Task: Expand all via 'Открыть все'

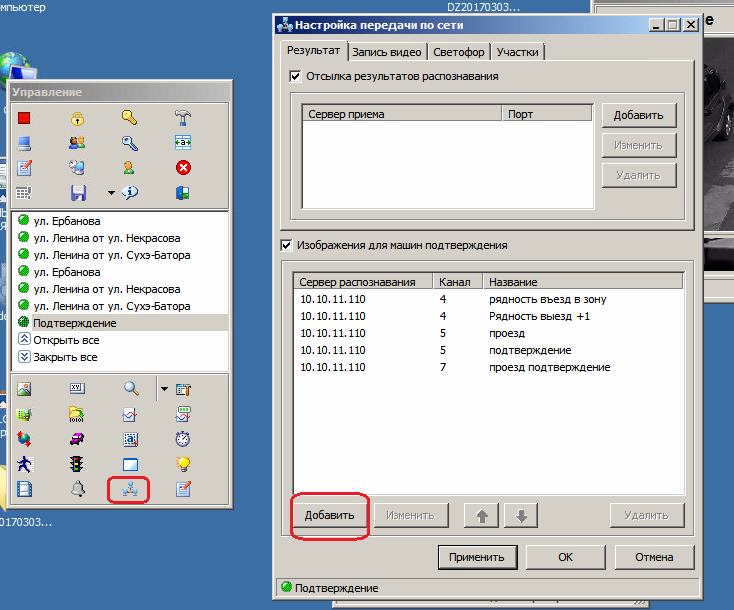Action: tap(66, 340)
